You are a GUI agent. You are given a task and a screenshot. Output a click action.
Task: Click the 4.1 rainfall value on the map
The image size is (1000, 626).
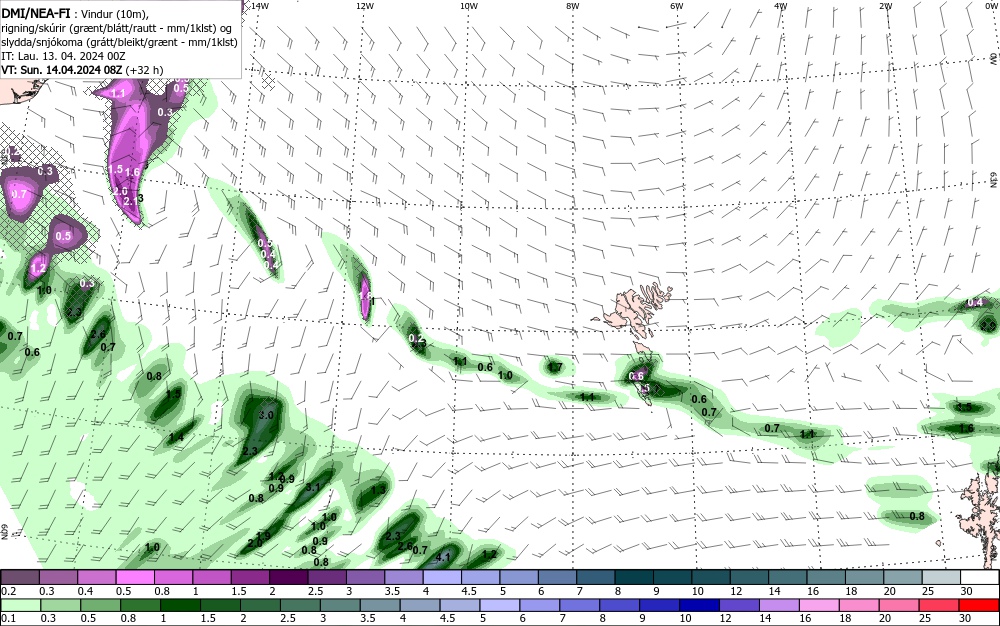point(443,557)
